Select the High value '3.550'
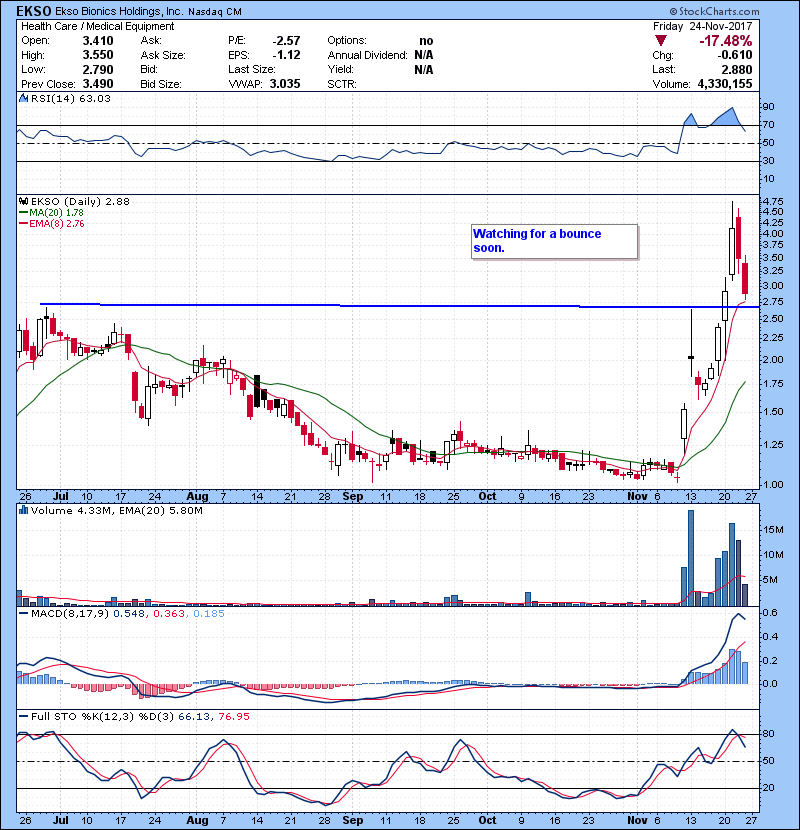Viewport: 800px width, 830px height. tap(98, 55)
